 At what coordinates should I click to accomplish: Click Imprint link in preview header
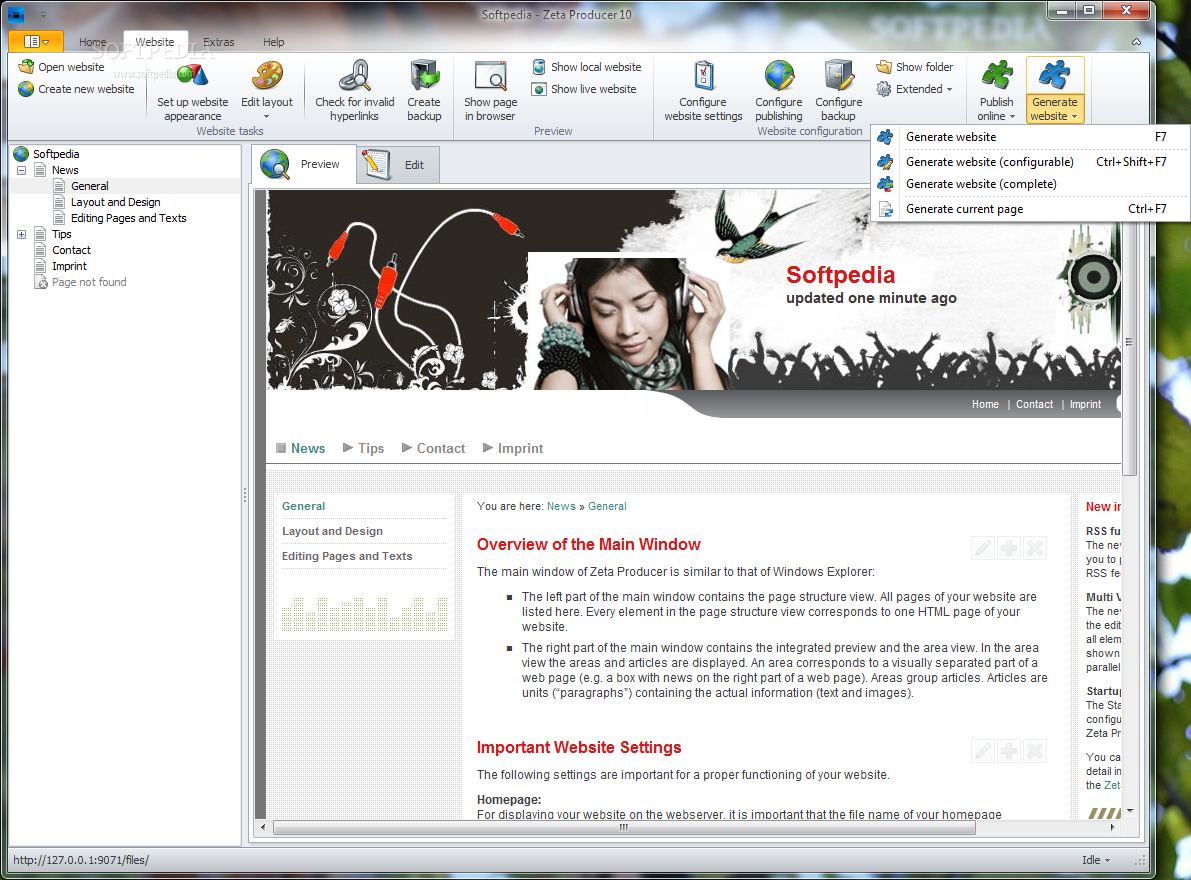click(x=1085, y=404)
